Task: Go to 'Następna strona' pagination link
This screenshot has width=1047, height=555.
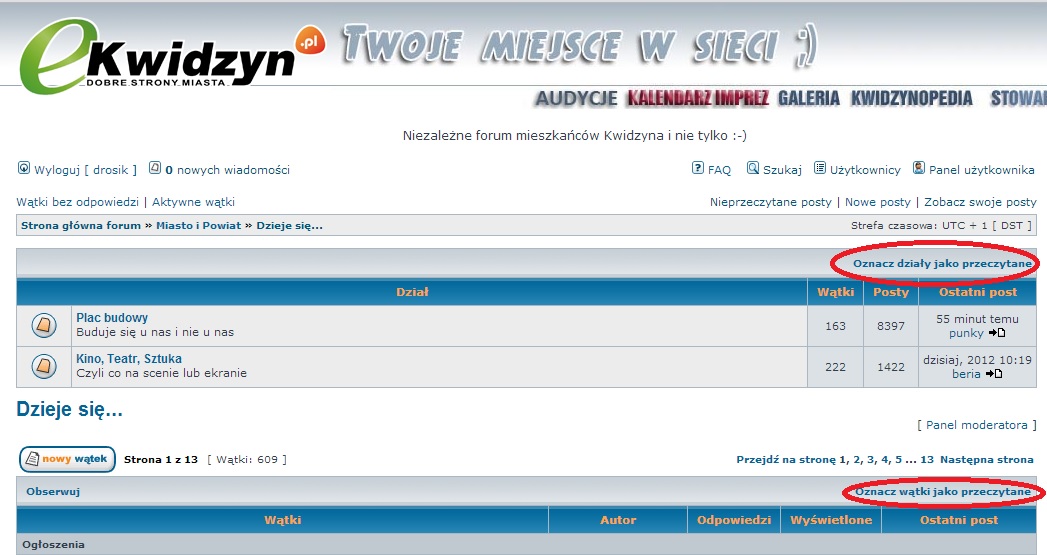Action: (x=986, y=460)
